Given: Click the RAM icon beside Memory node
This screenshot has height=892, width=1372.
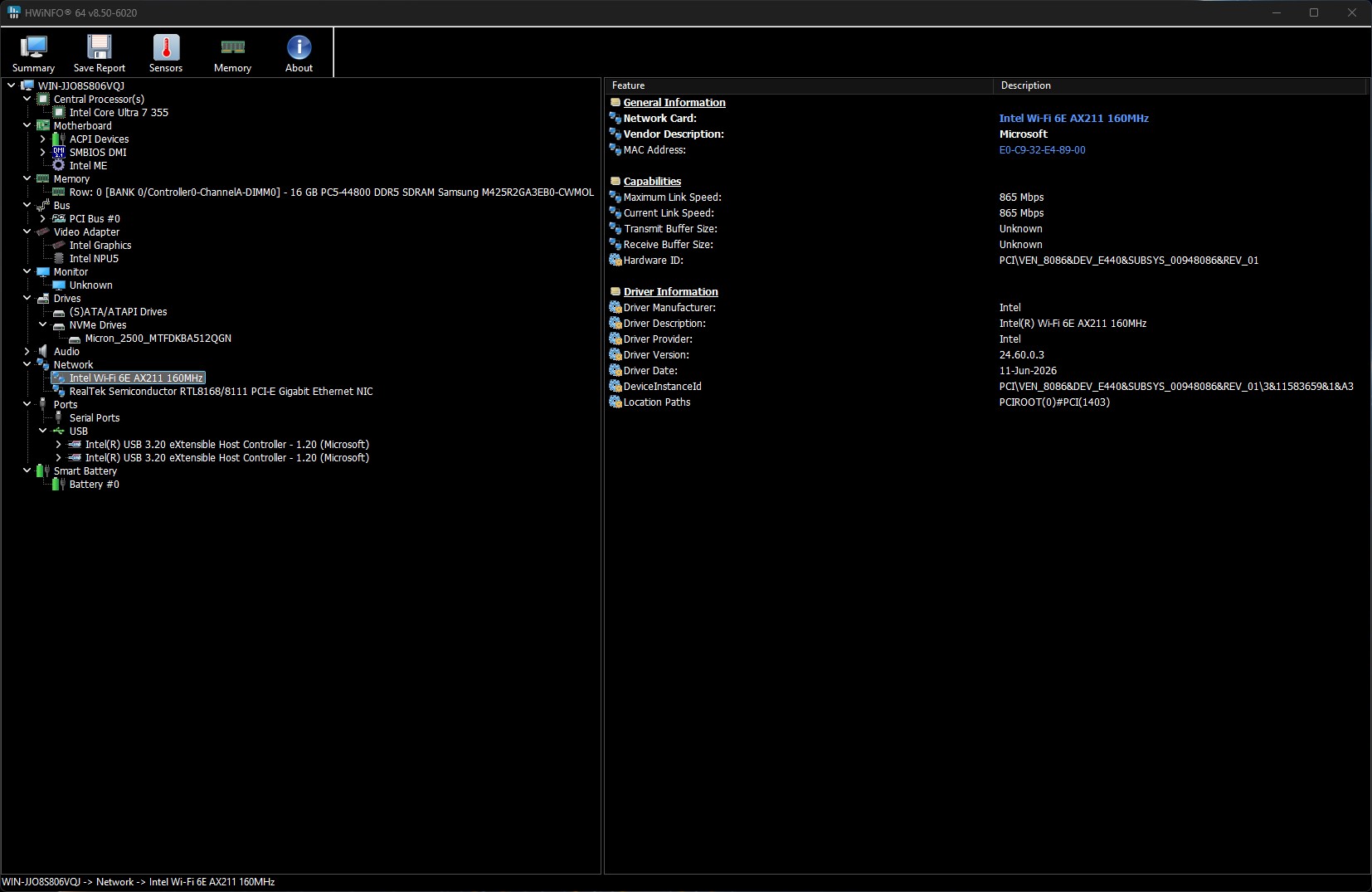Looking at the screenshot, I should click(43, 178).
